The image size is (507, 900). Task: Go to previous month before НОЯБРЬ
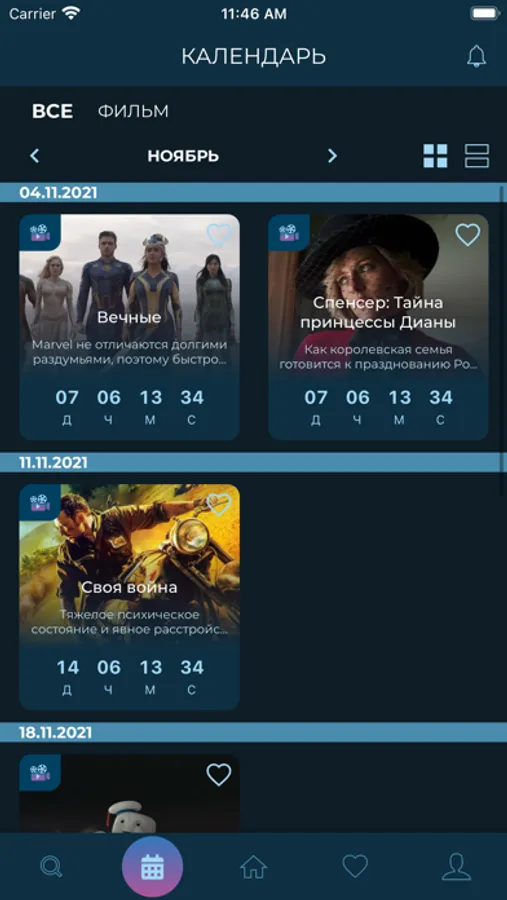pos(34,156)
